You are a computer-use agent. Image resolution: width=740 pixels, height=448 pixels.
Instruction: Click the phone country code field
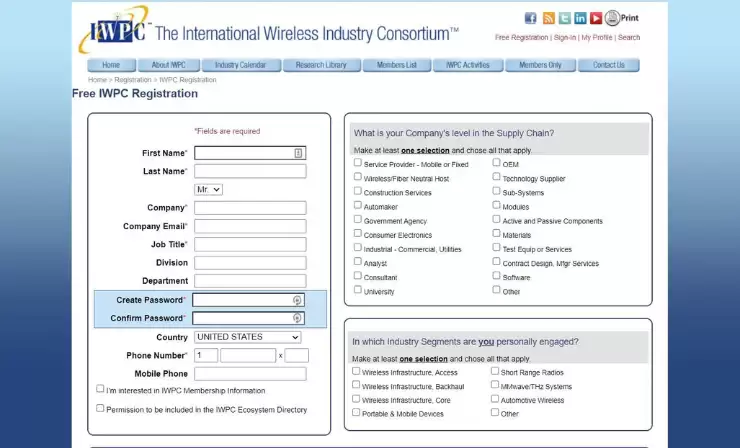tap(206, 355)
